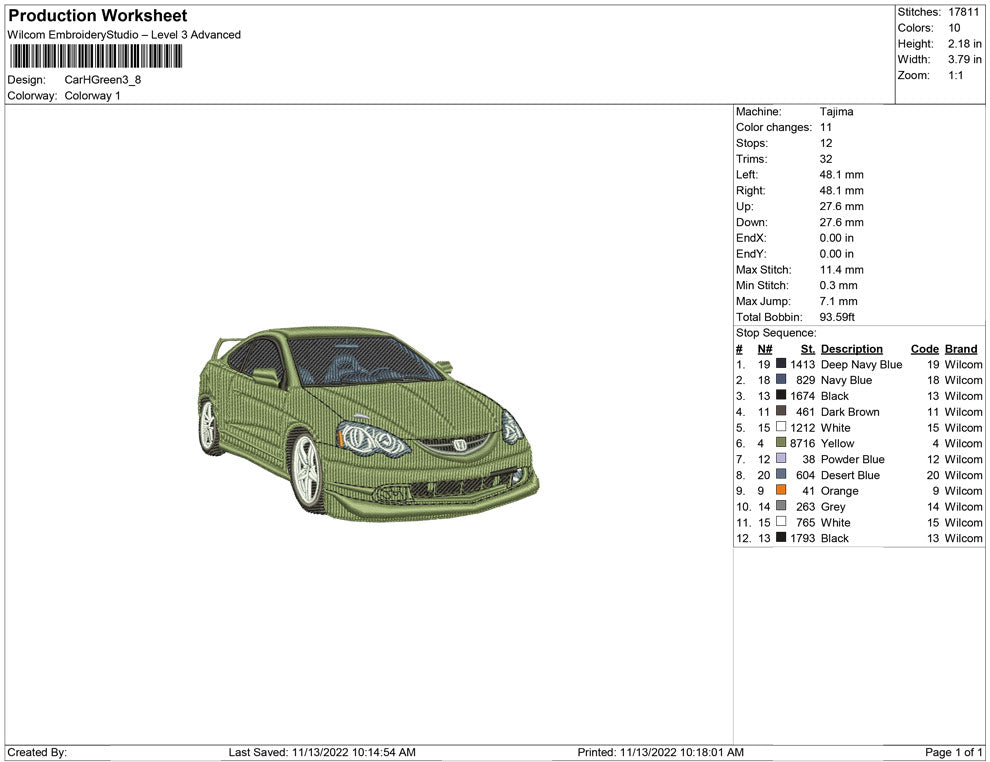The image size is (990, 762).
Task: Click the Dark Brown thread swatch
Action: point(781,412)
